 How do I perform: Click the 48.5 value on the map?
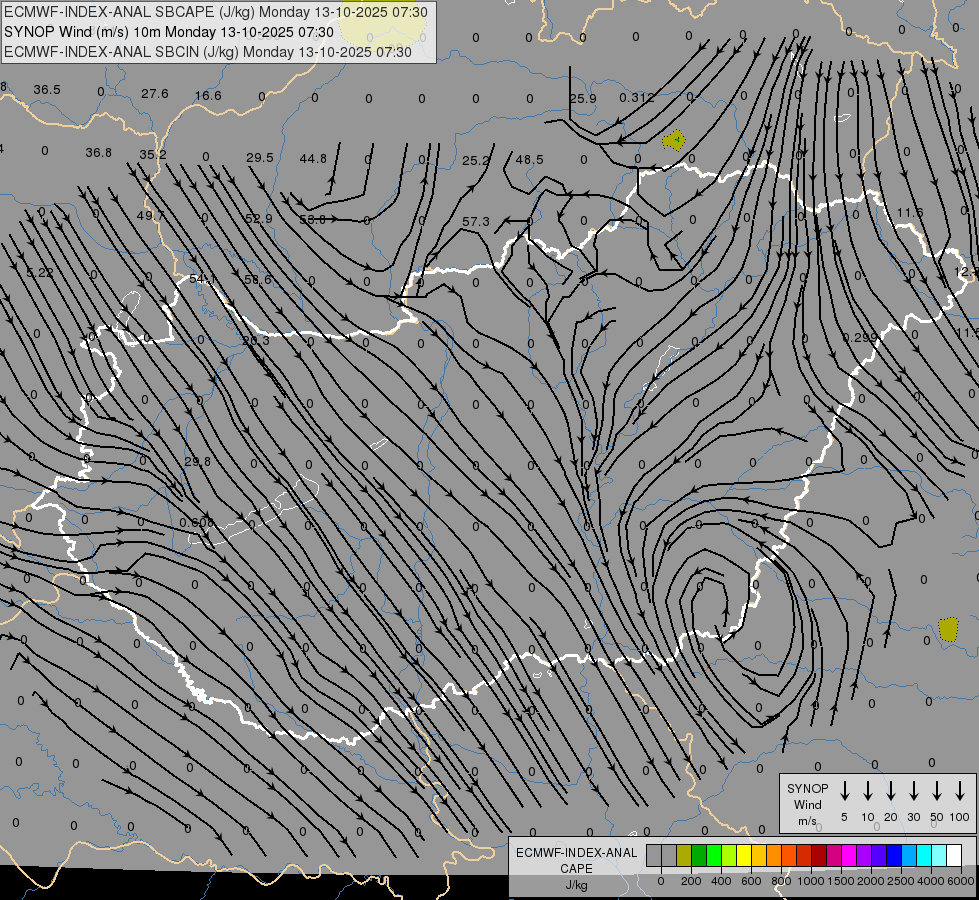tap(529, 160)
